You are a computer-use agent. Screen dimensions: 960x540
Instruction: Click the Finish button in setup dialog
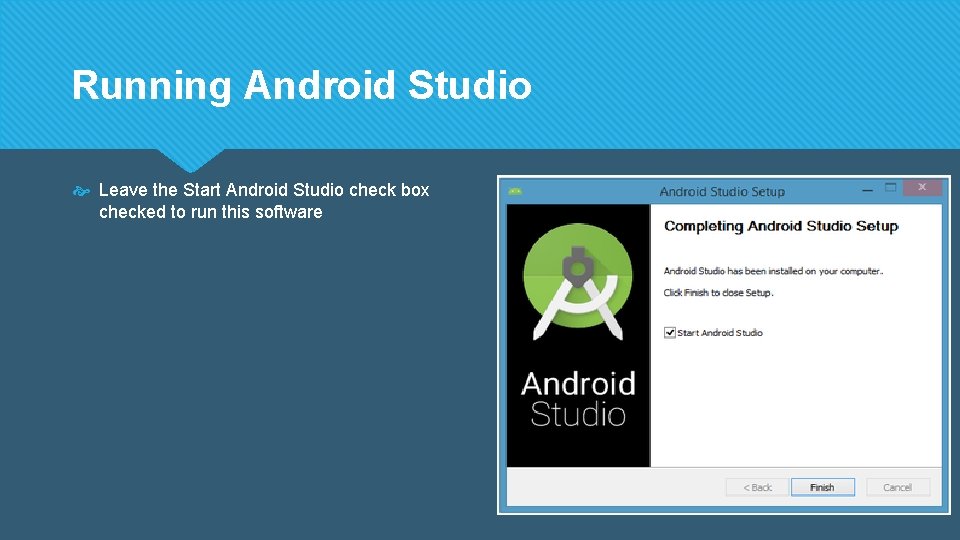pyautogui.click(x=822, y=487)
